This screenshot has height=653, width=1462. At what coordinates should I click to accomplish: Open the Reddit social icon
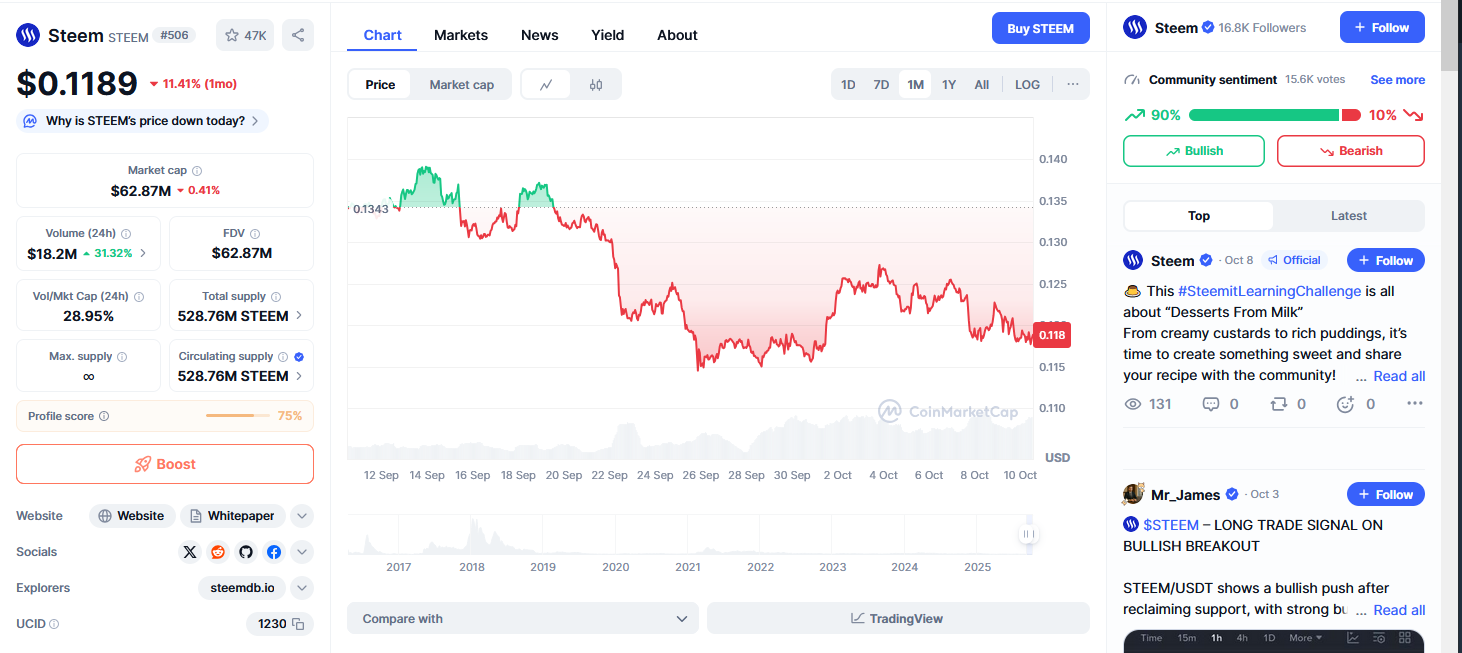point(218,552)
